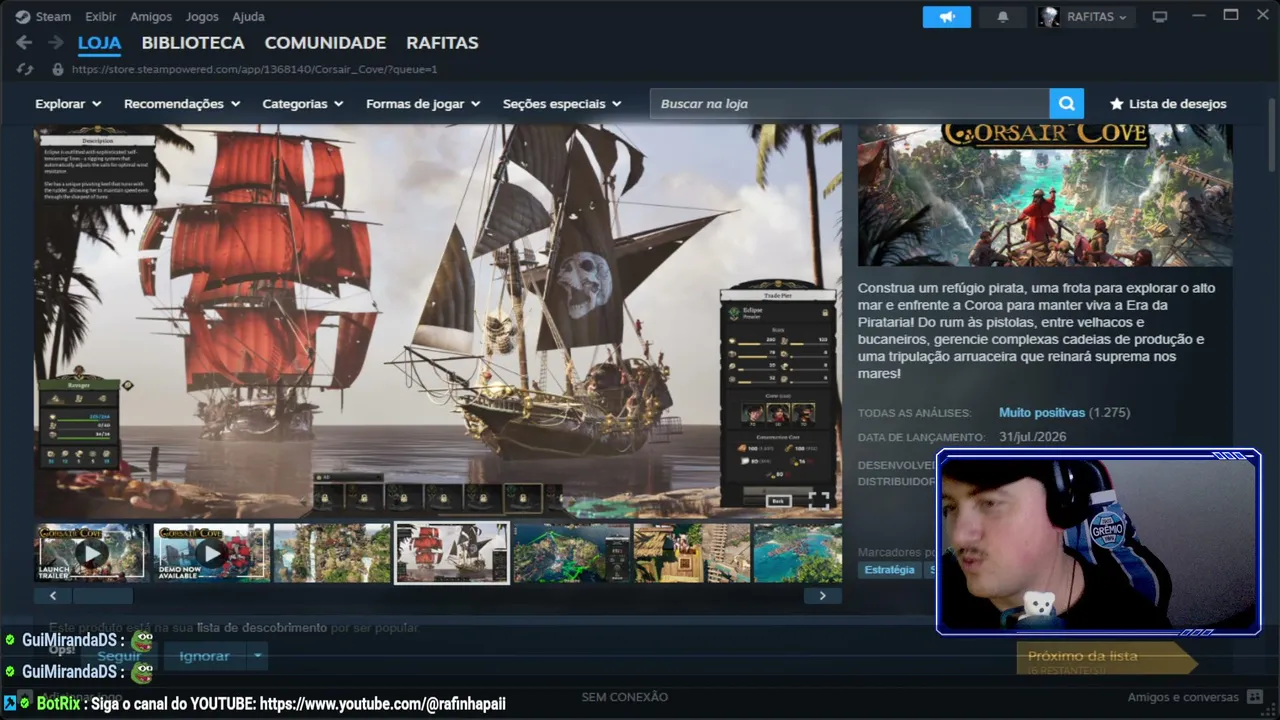Switch to the COMUNIDADE tab
This screenshot has height=720, width=1280.
[325, 43]
